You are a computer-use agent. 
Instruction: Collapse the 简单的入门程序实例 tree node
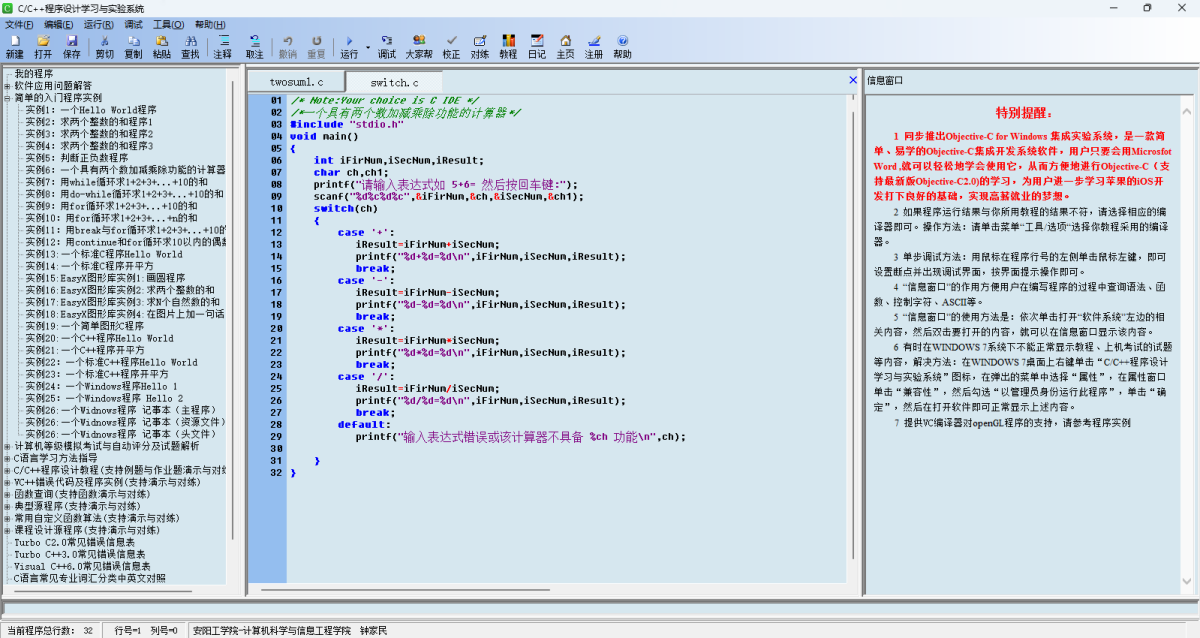tap(8, 98)
